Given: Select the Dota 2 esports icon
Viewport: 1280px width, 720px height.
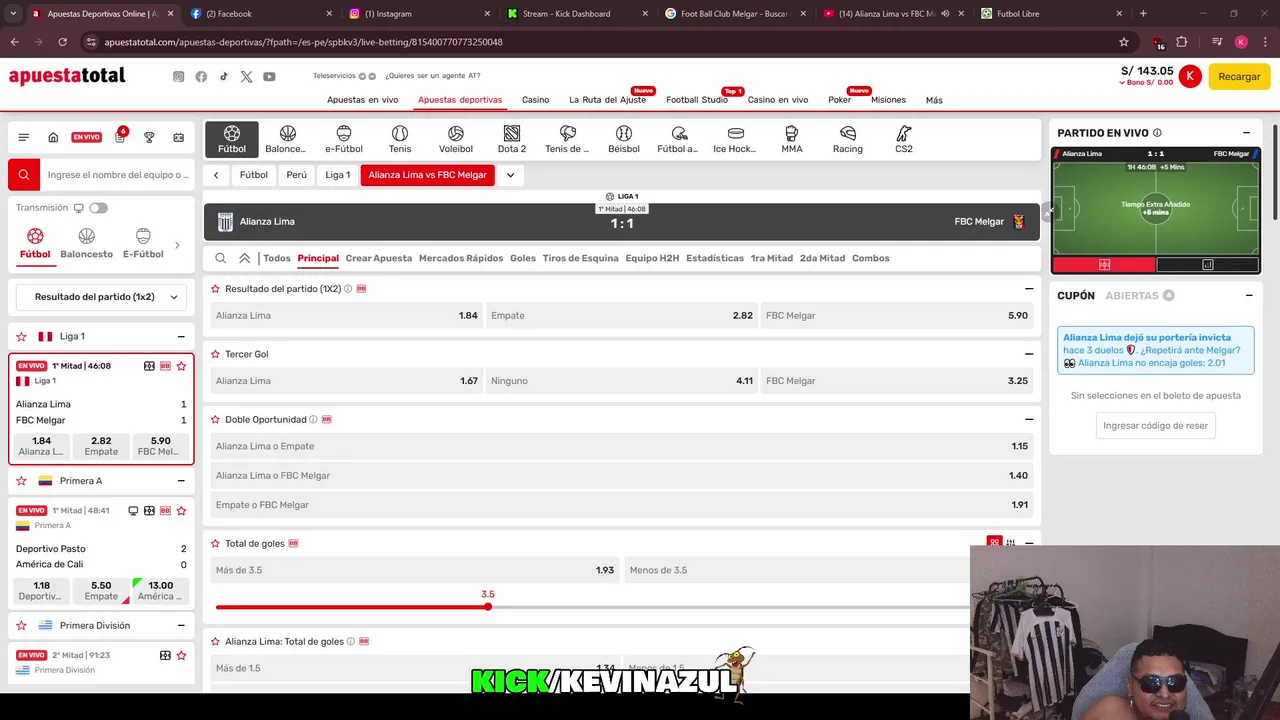Looking at the screenshot, I should tap(512, 140).
